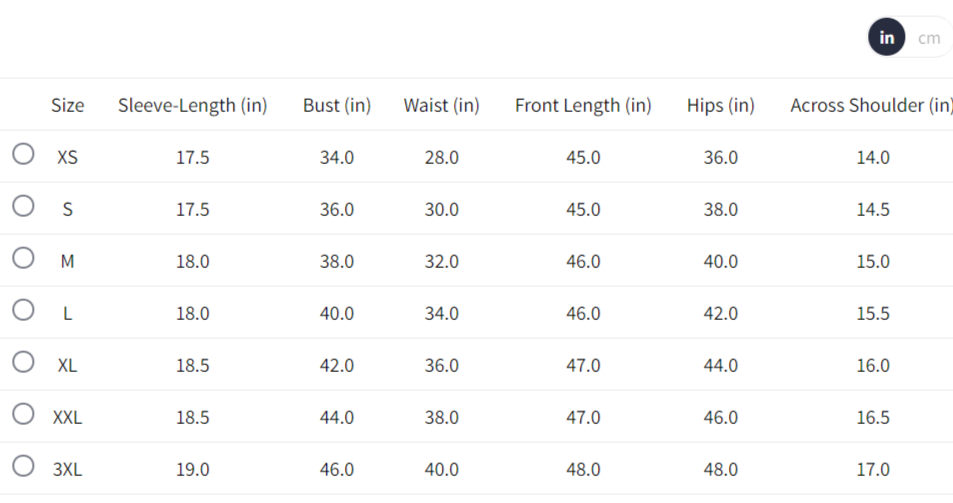The width and height of the screenshot is (953, 503).
Task: Pick the L size radio button
Action: pos(24,310)
